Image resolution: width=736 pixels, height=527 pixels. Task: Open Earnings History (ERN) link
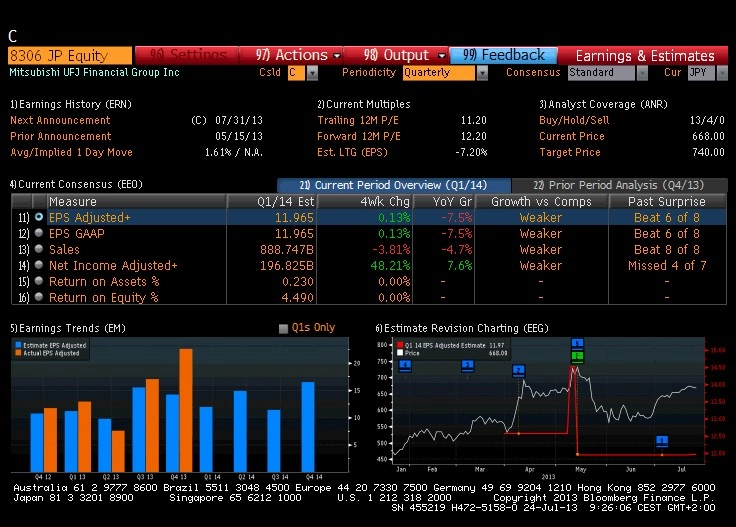click(71, 104)
